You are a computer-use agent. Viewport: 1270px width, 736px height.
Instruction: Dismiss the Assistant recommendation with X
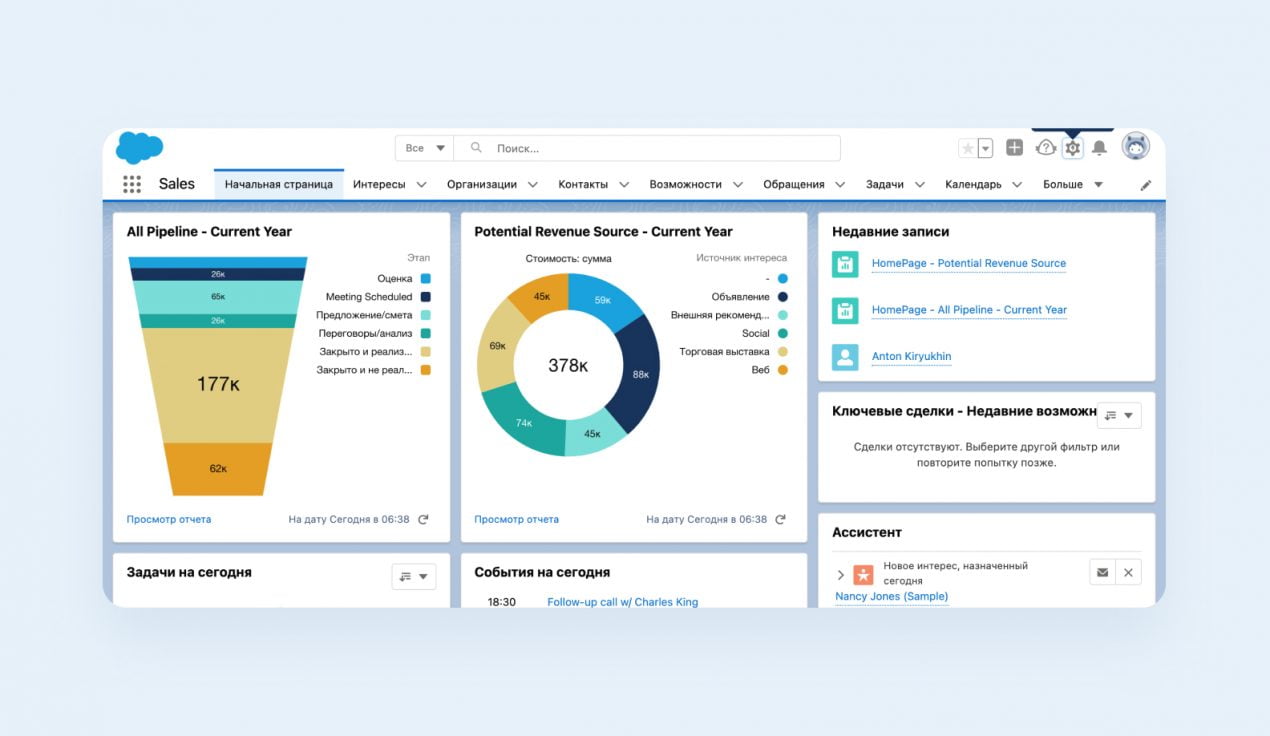pyautogui.click(x=1128, y=571)
